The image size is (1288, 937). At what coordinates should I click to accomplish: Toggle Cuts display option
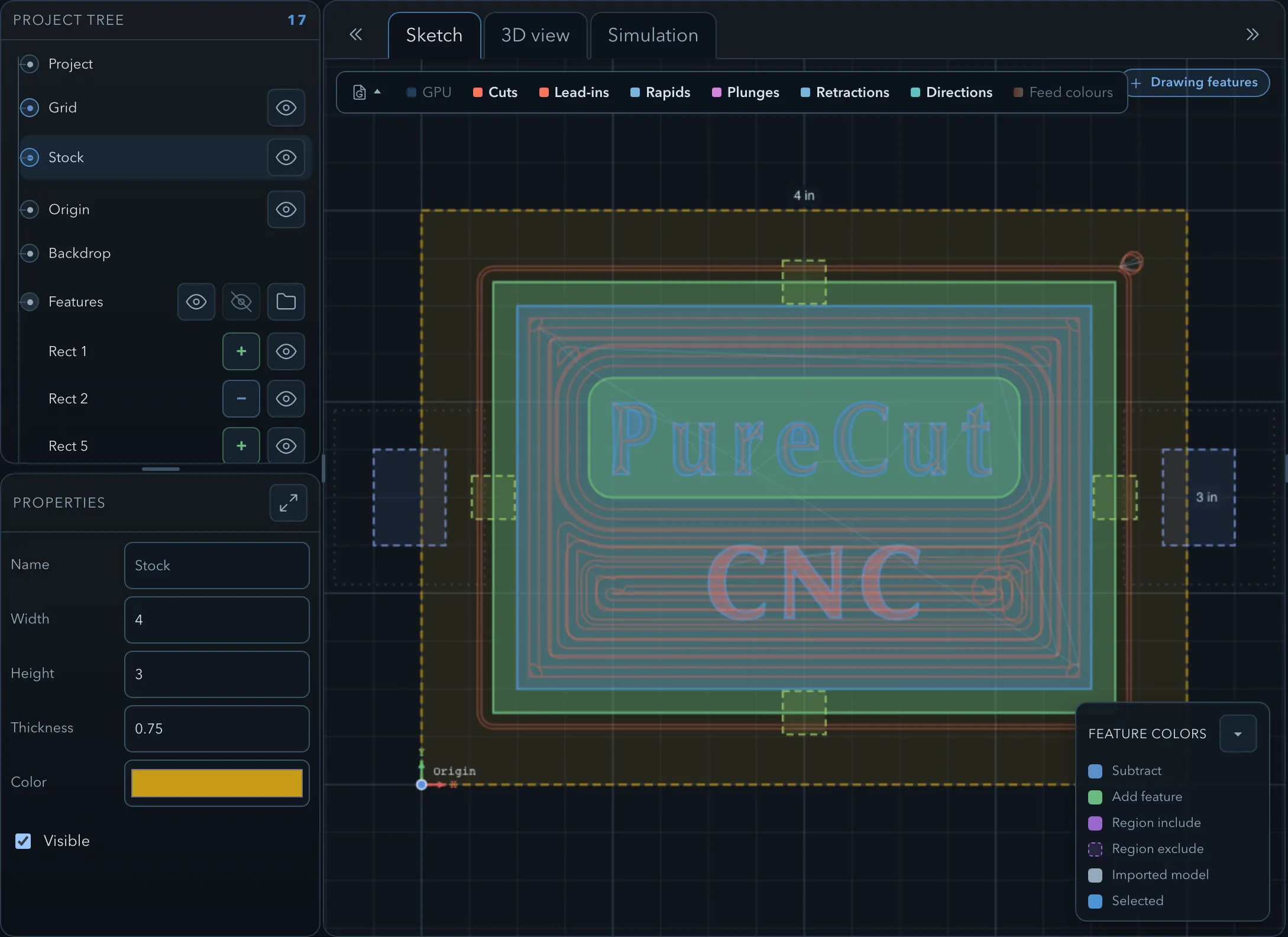[496, 92]
